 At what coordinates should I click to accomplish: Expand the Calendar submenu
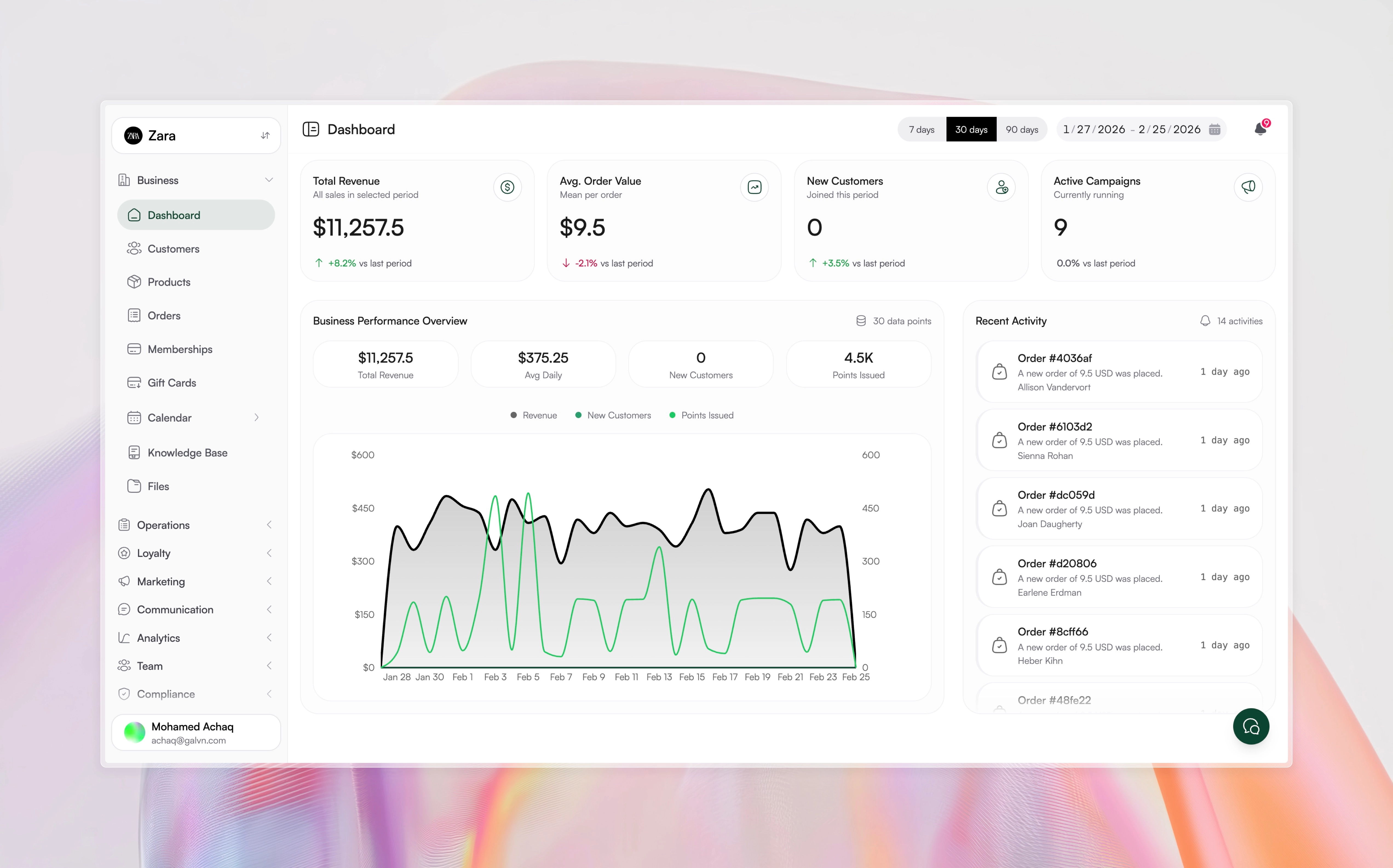pos(257,417)
